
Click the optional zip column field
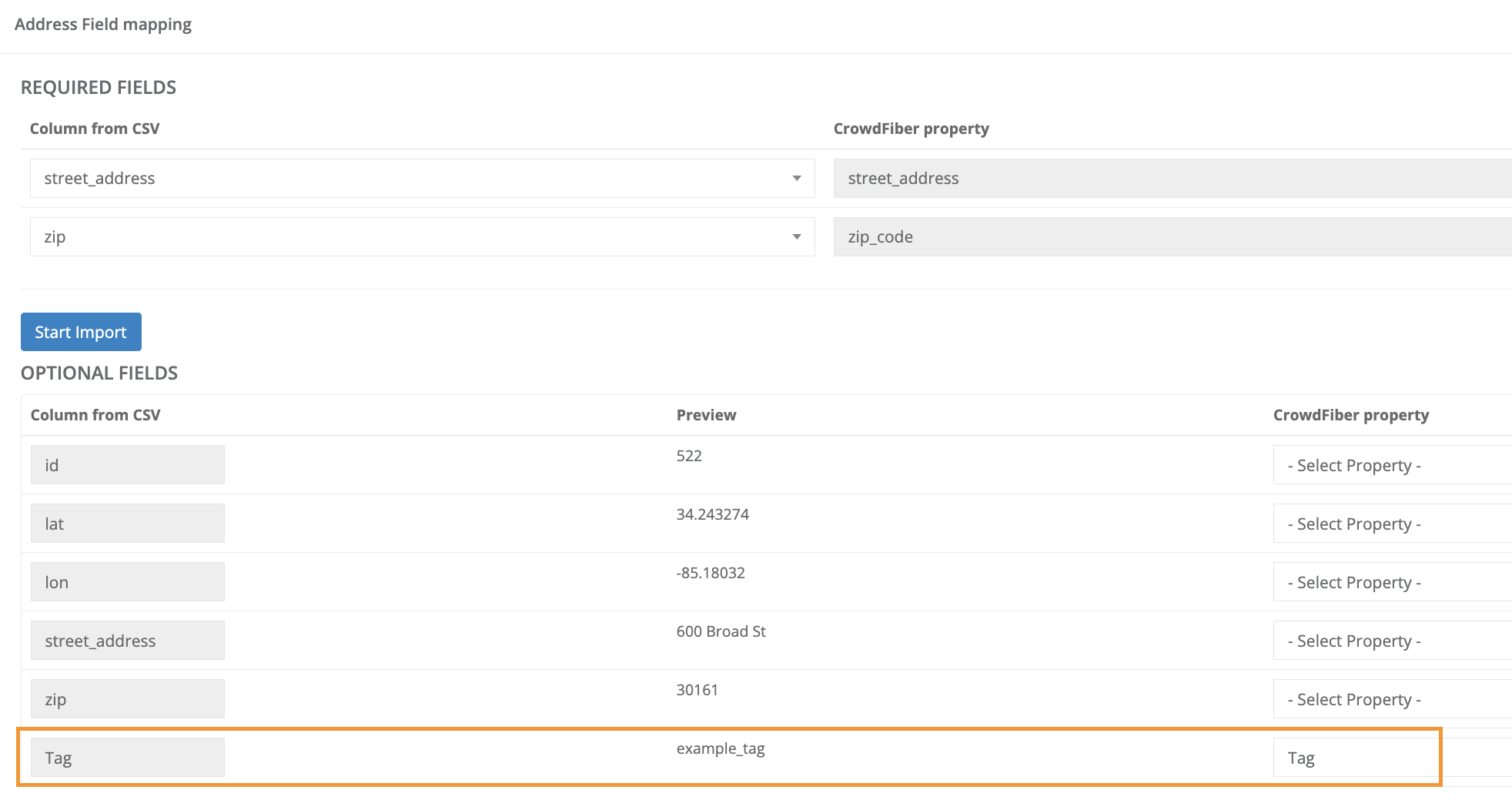click(128, 699)
